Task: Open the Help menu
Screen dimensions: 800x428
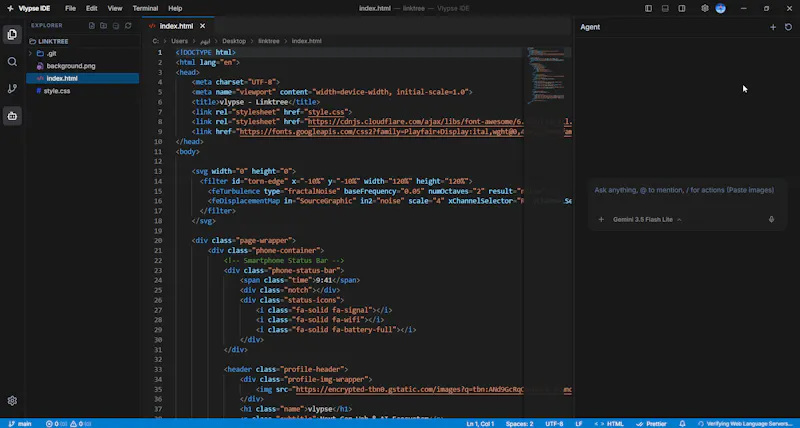Action: 175,8
